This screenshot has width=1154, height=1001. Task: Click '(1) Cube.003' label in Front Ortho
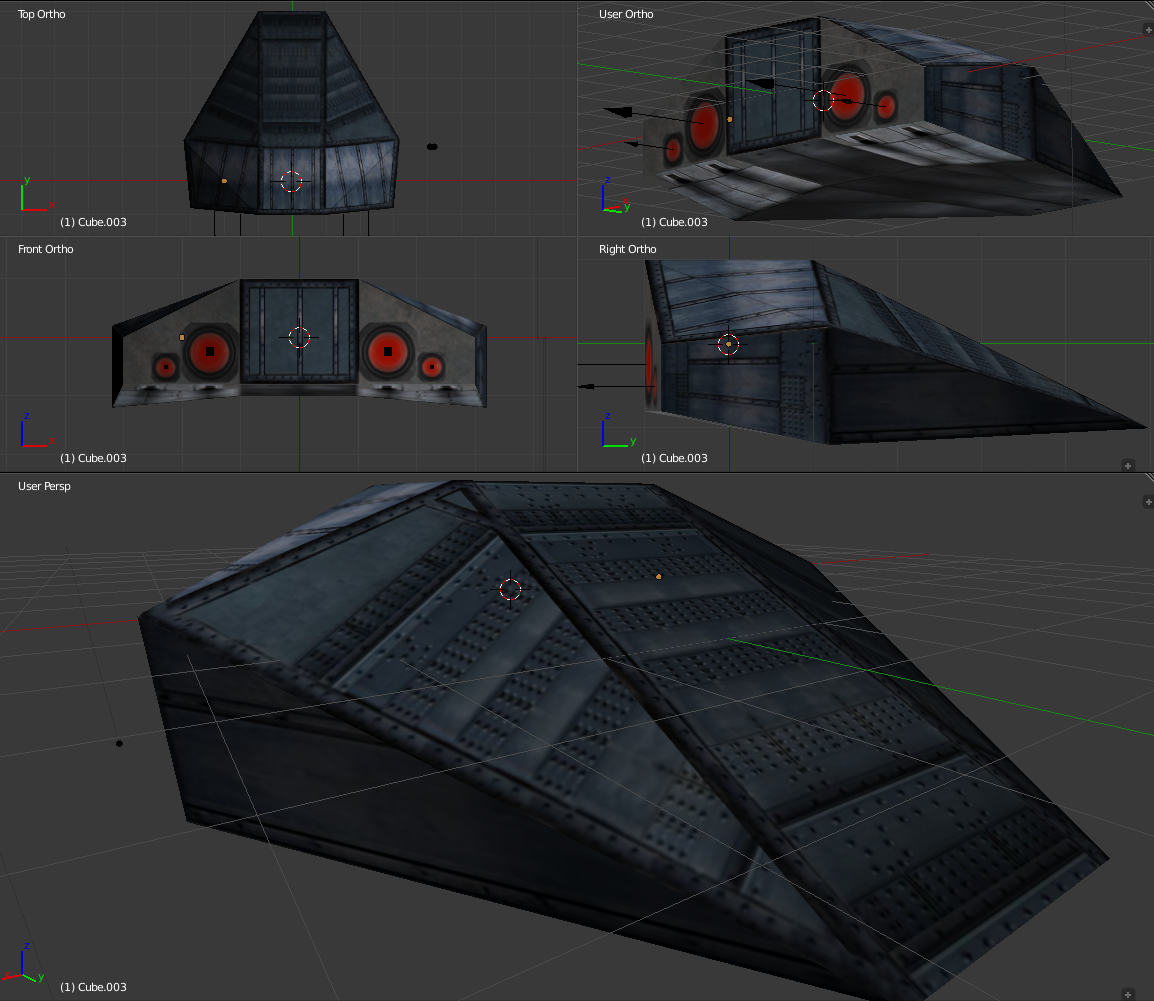(93, 458)
